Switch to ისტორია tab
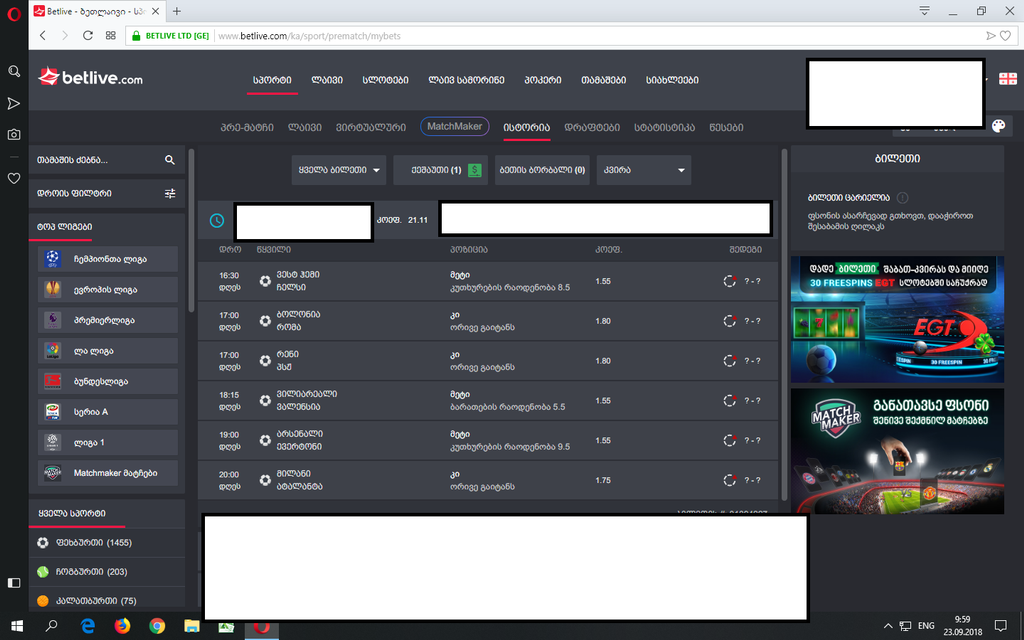 [526, 127]
